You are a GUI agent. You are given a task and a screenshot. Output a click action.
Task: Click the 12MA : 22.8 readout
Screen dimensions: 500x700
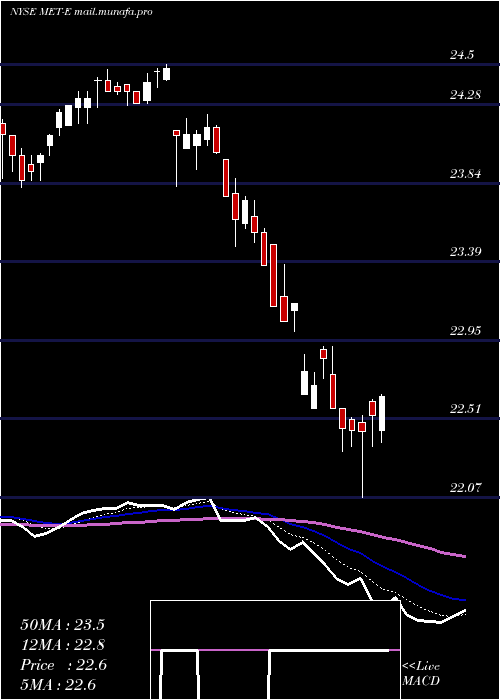[x=63, y=645]
